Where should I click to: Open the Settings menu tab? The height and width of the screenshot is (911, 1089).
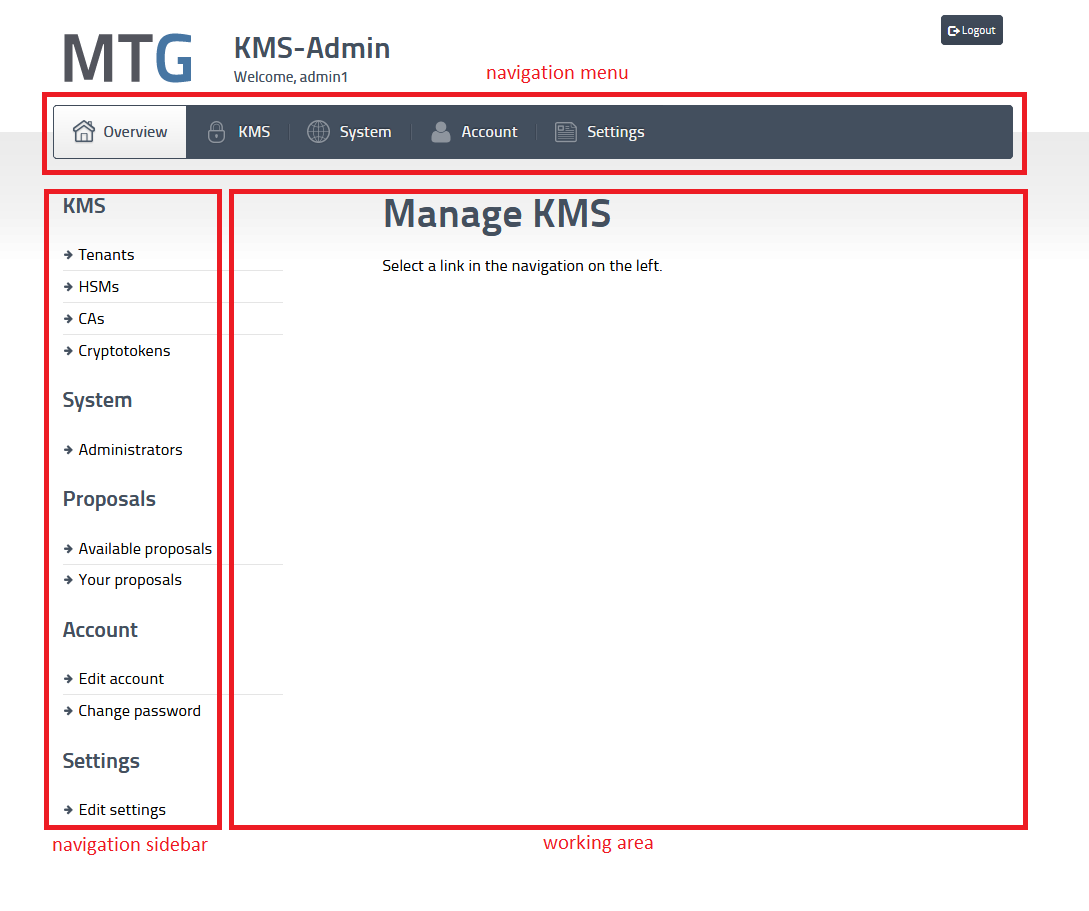tap(615, 132)
